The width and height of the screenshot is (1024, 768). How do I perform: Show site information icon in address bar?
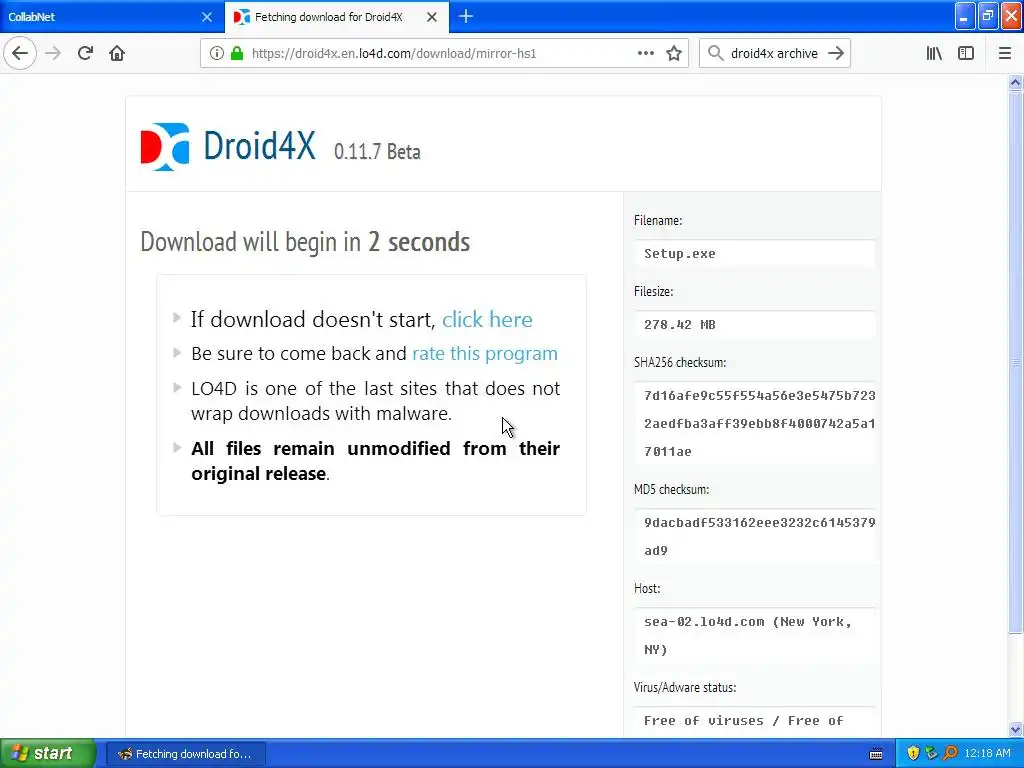coord(216,53)
